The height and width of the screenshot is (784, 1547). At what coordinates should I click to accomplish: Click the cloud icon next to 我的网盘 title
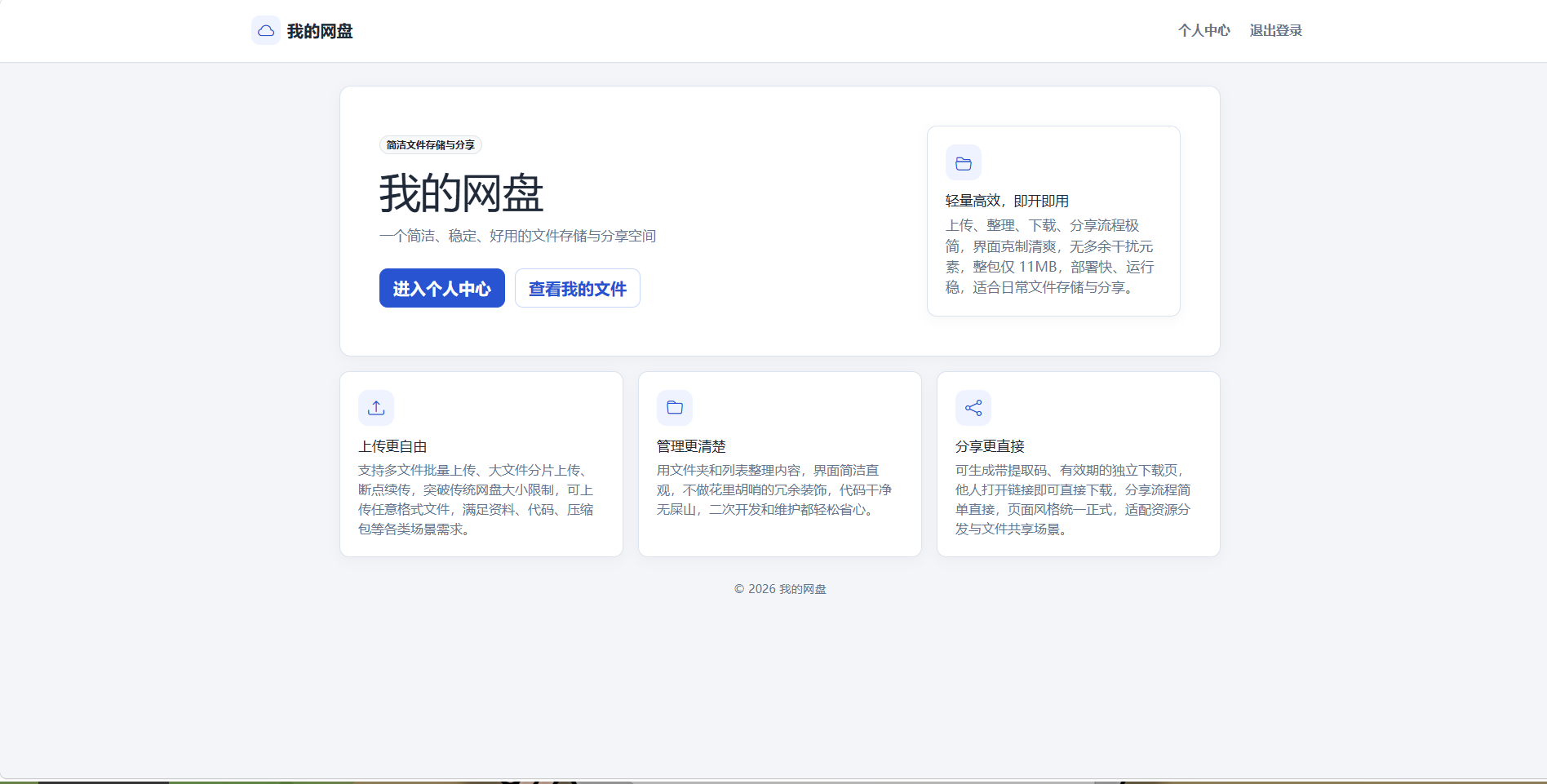click(265, 29)
